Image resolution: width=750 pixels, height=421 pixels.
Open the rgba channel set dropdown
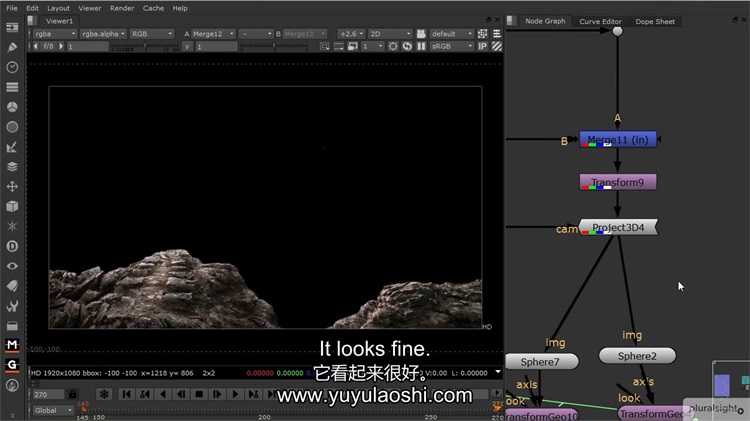tap(55, 34)
